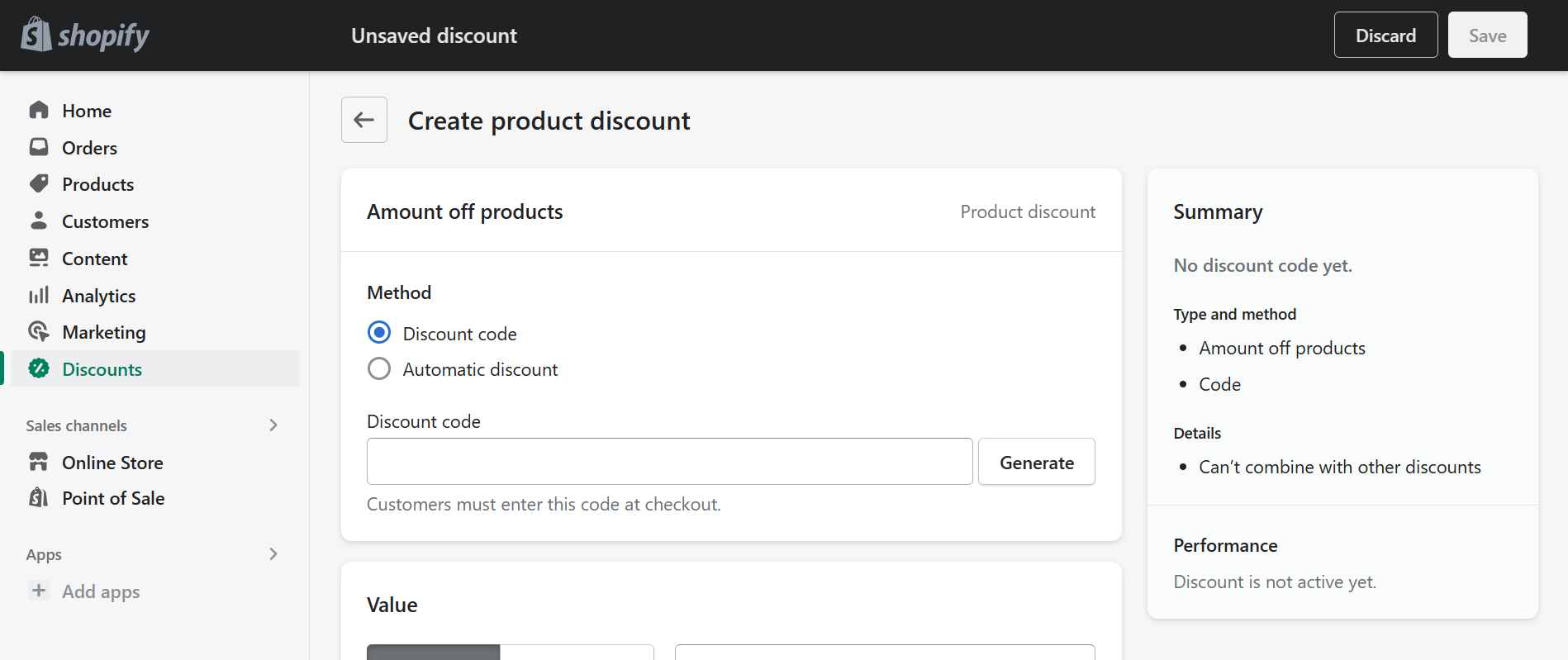This screenshot has width=1568, height=660.
Task: Click the Products tag icon
Action: point(39,183)
